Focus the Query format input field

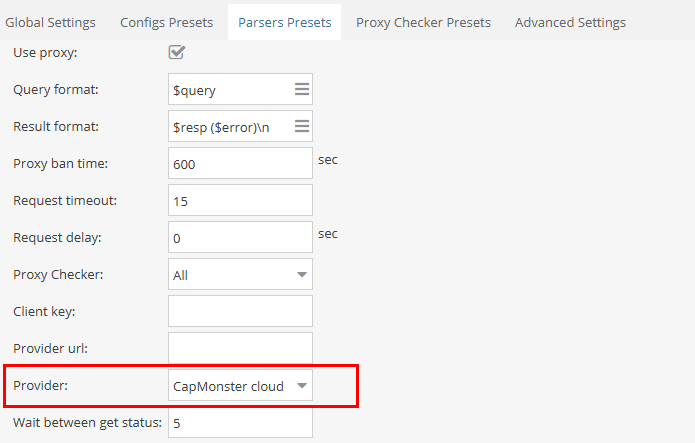point(230,90)
